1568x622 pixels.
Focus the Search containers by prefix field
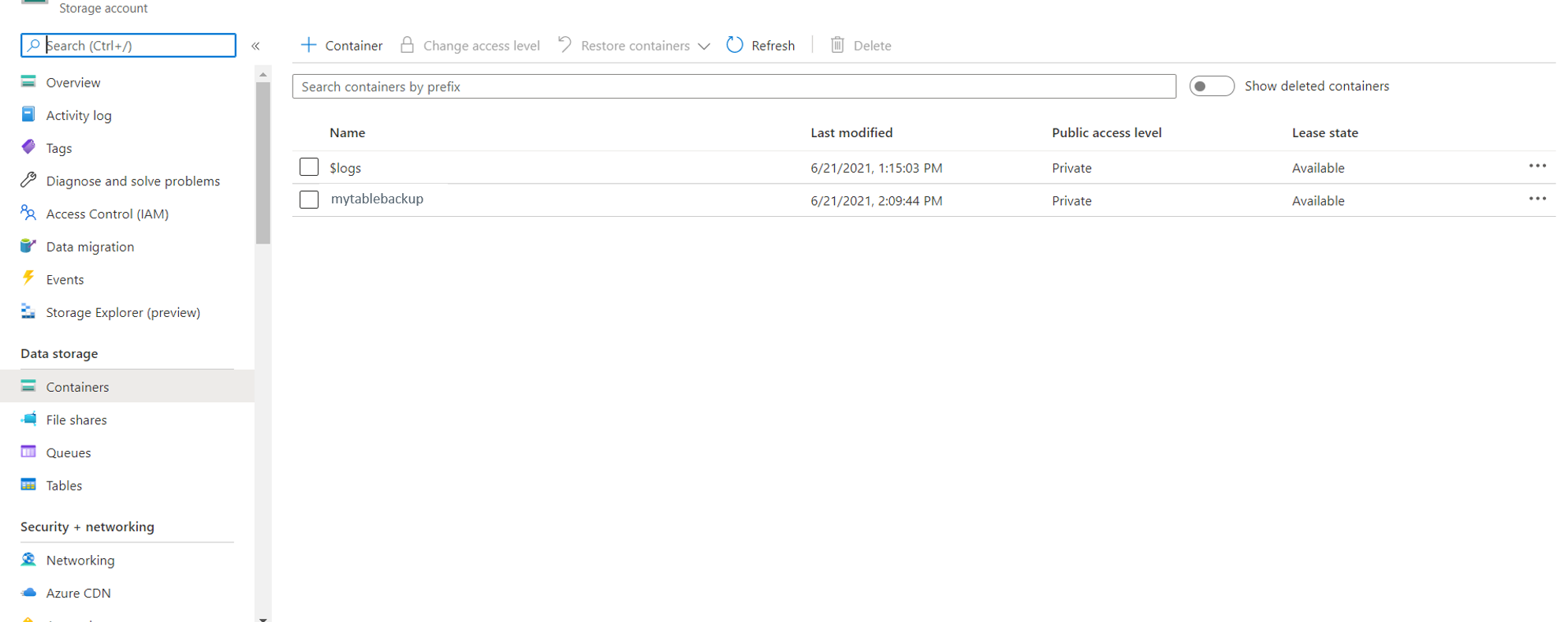point(734,87)
